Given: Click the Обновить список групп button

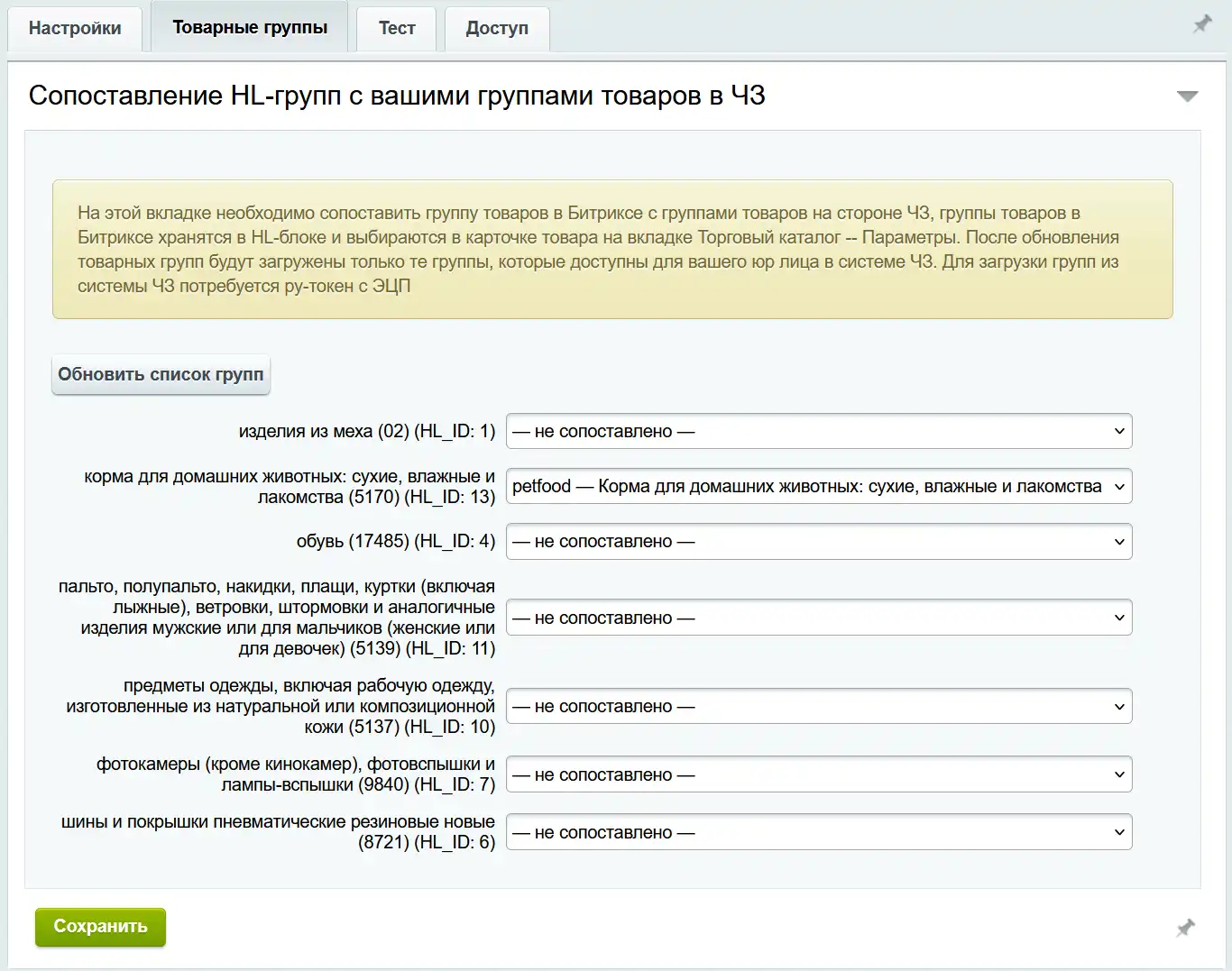Looking at the screenshot, I should click(161, 374).
